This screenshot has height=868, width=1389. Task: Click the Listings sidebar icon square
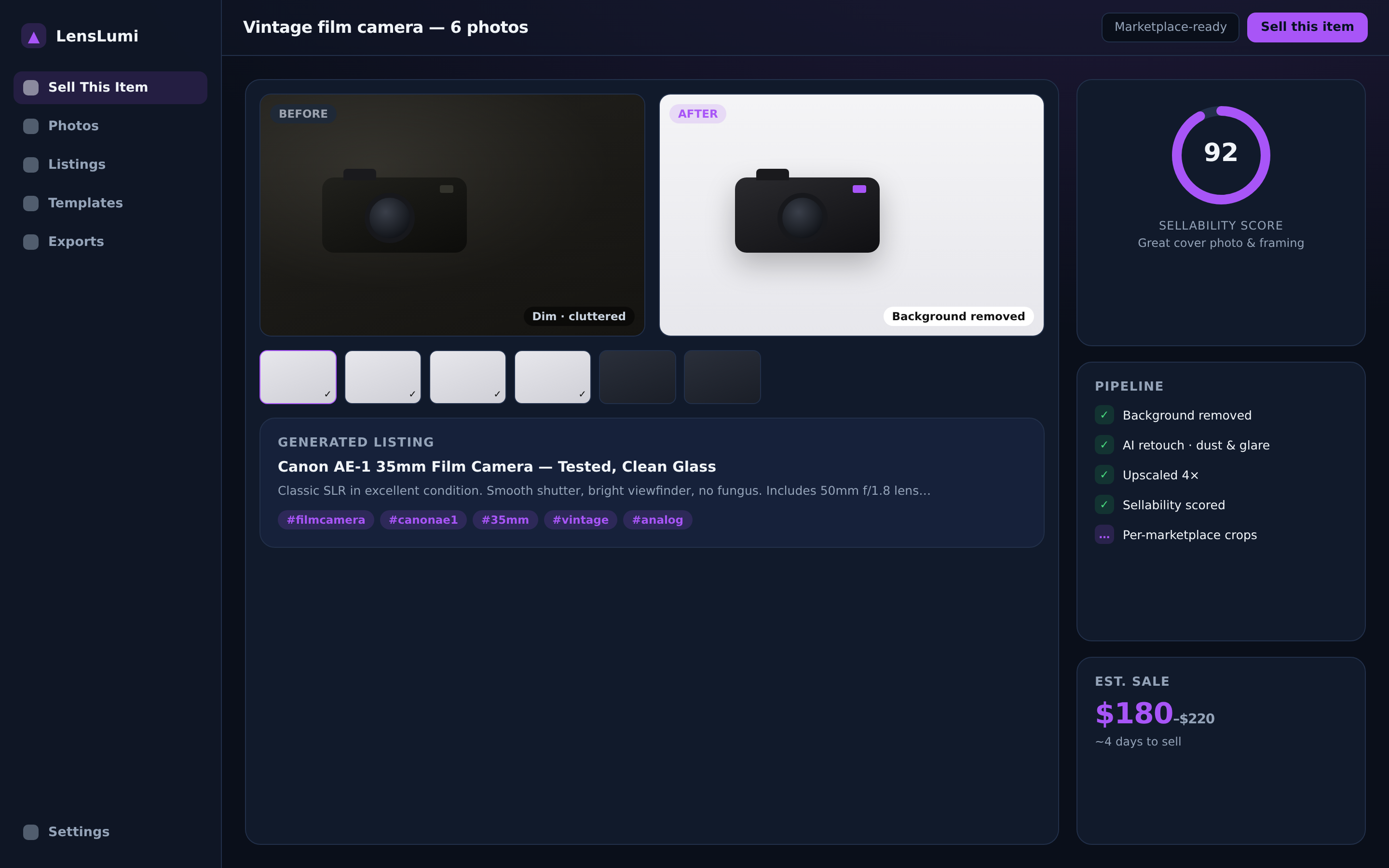click(31, 164)
